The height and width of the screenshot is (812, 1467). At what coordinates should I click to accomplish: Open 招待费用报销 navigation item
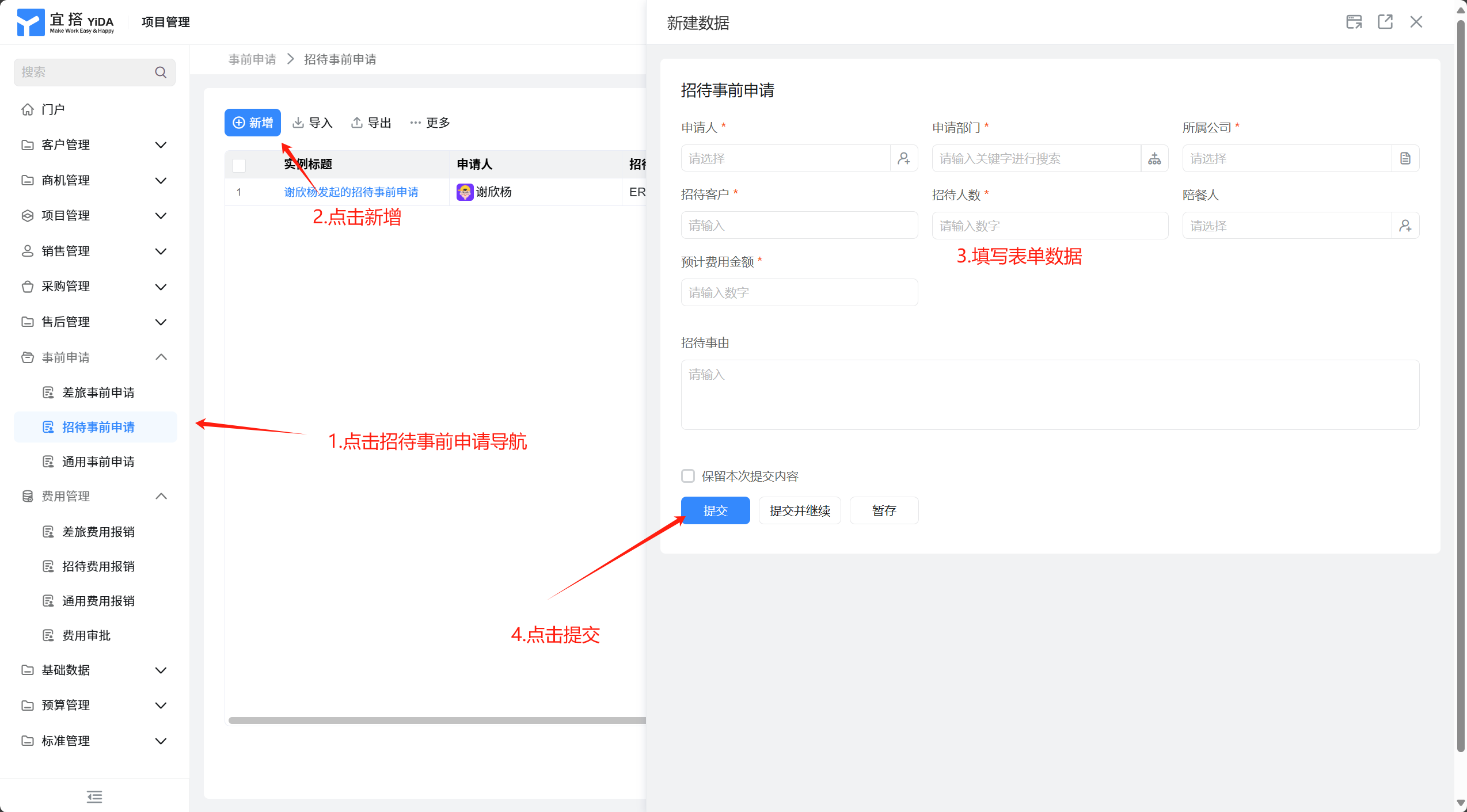point(98,566)
